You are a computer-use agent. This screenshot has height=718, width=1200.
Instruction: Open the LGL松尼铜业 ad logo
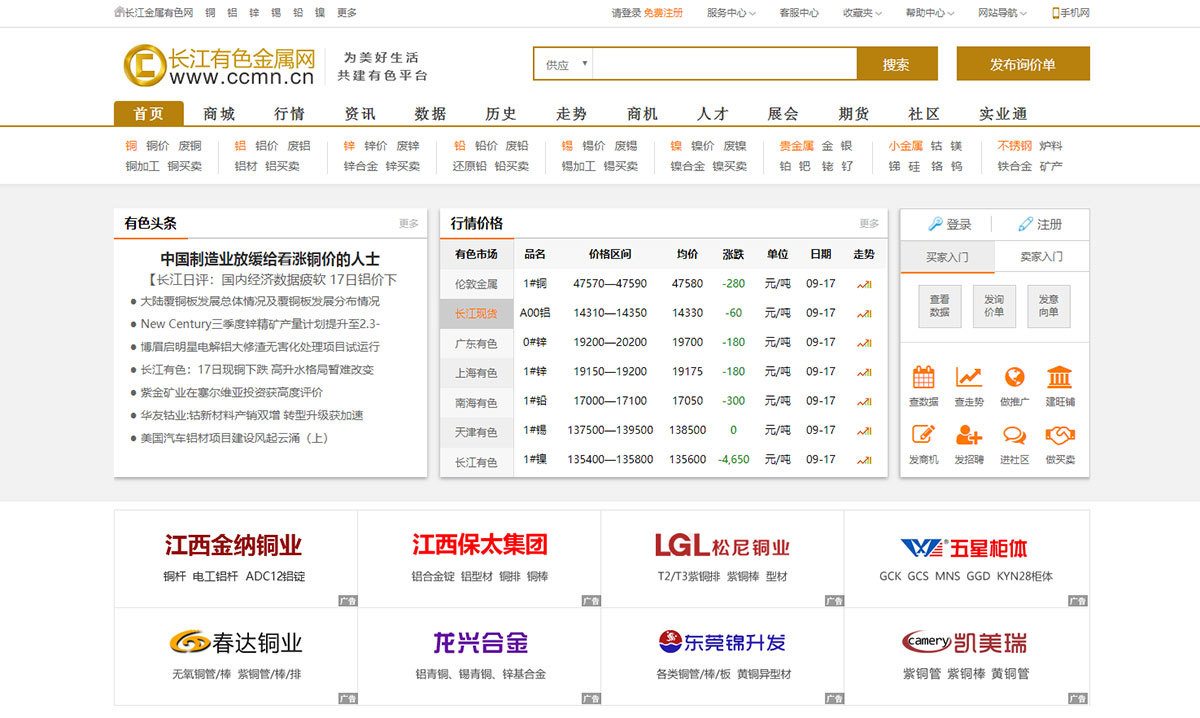coord(722,546)
